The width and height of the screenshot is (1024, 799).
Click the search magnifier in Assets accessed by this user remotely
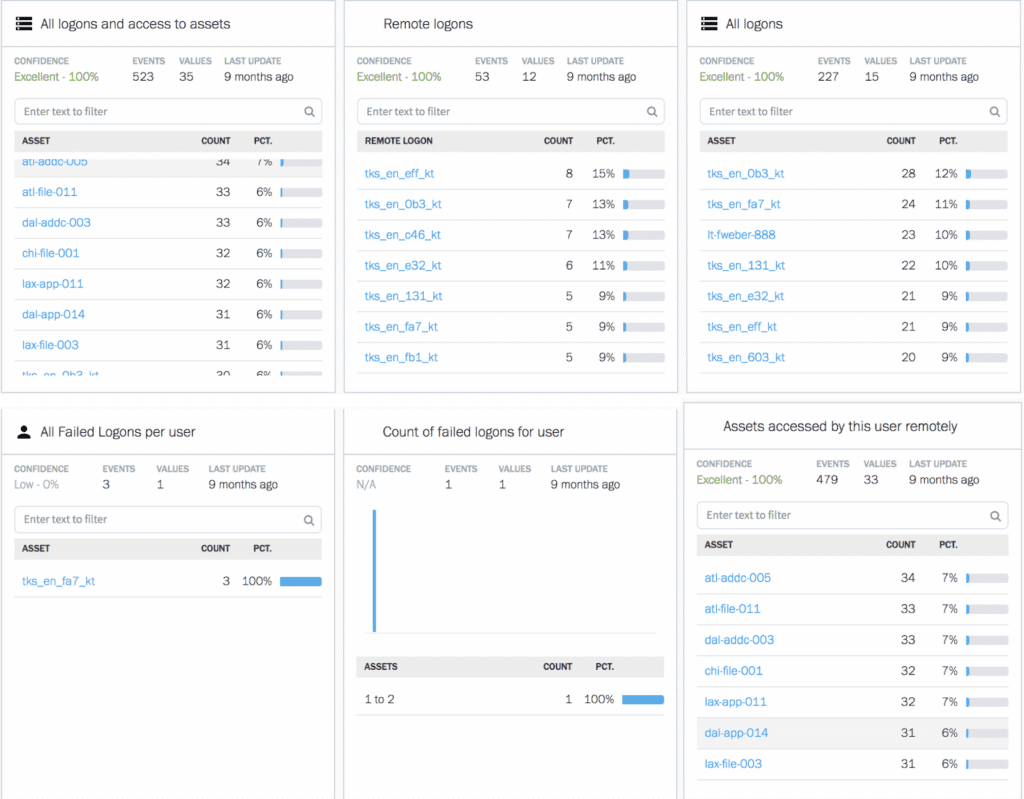tap(994, 515)
